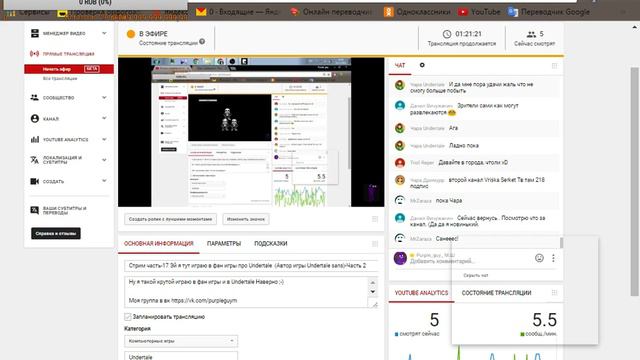640x360 pixels.
Task: Click the 'Справка и отзывы' button
Action: coord(56,233)
